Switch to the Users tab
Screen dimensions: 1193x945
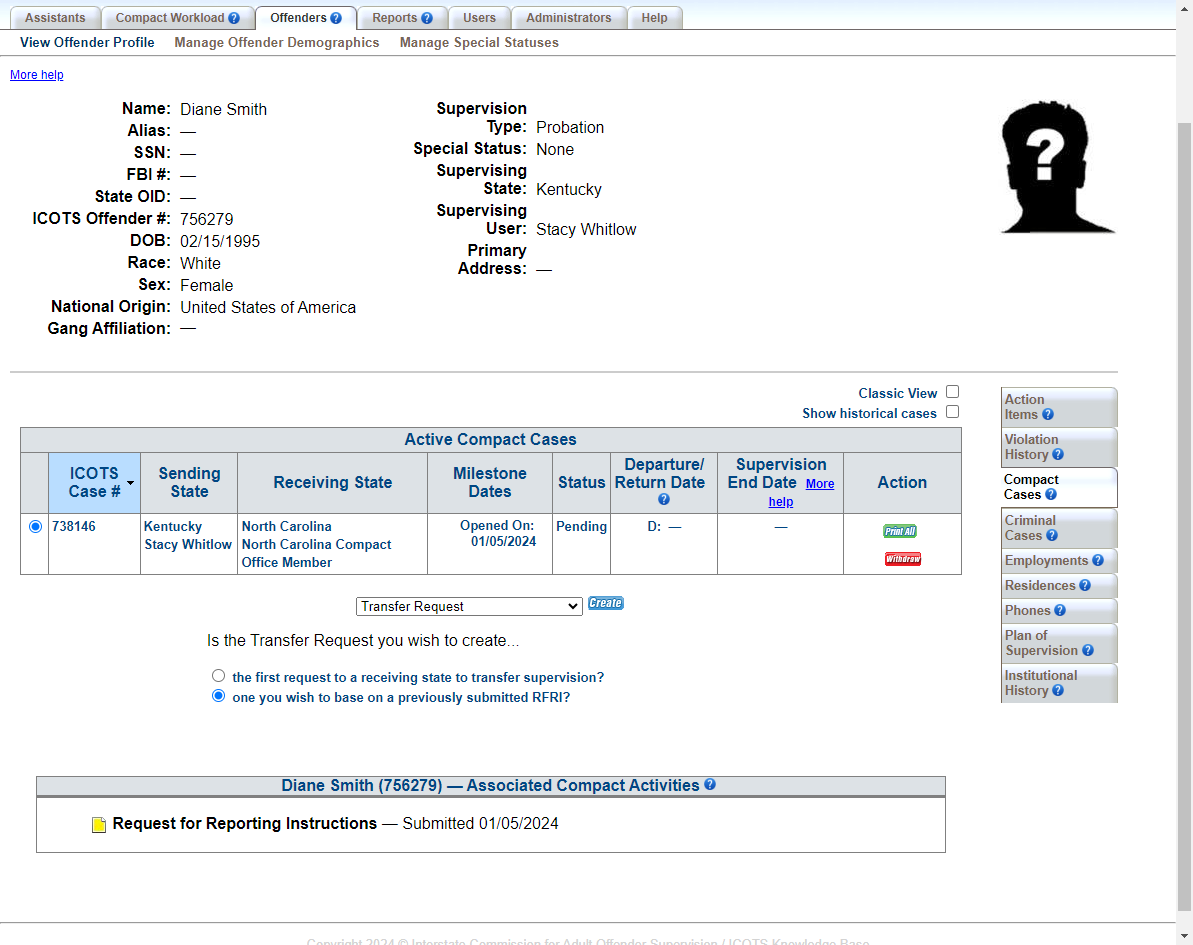[x=479, y=18]
